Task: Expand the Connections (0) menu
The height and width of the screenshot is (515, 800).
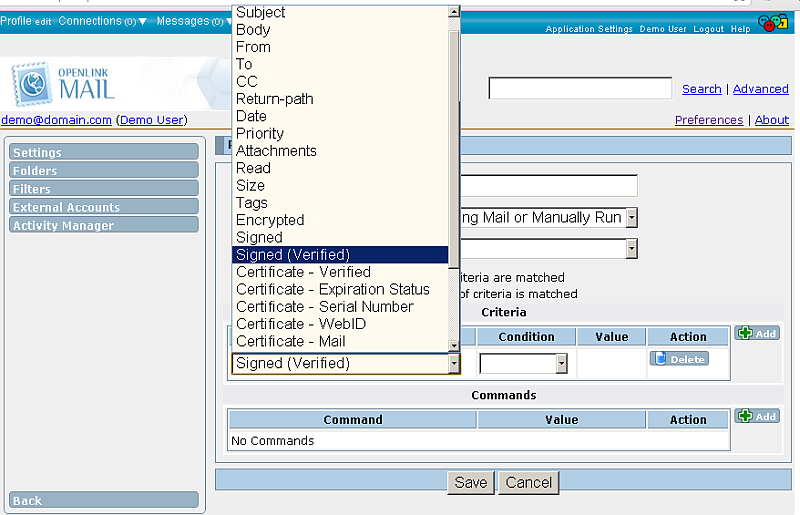Action: point(103,21)
